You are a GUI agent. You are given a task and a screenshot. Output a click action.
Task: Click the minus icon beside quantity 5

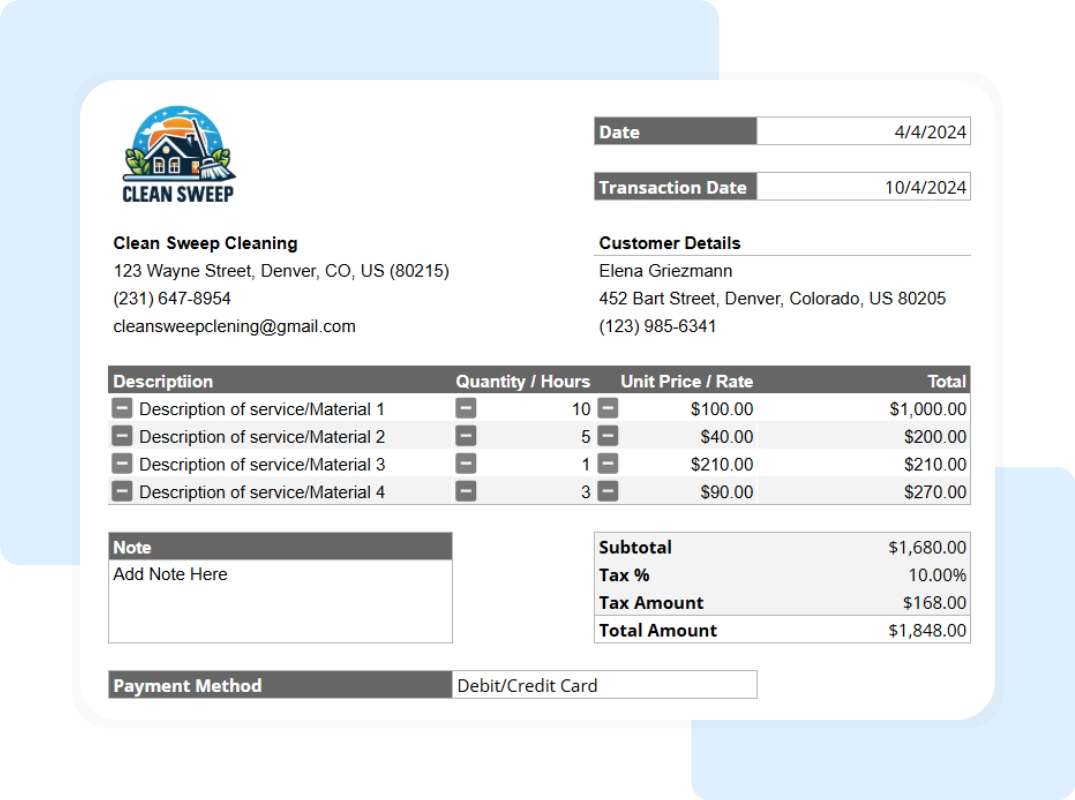pos(464,436)
